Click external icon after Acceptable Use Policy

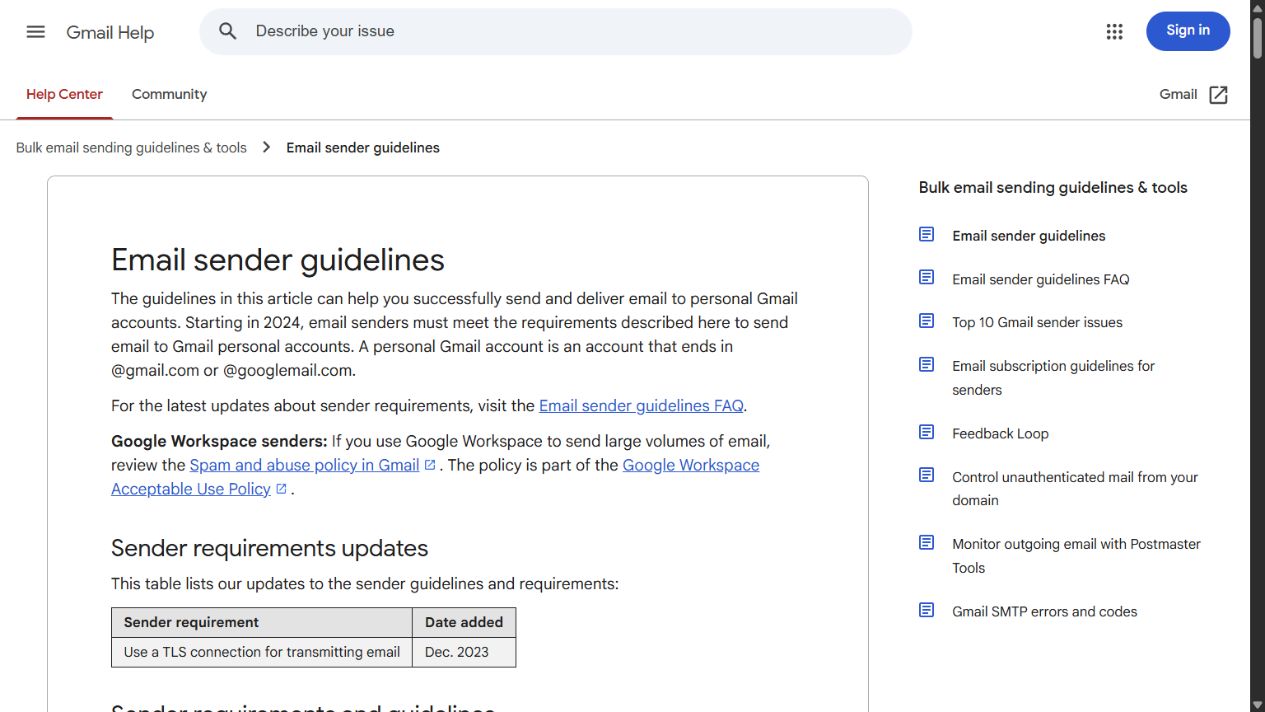coord(281,489)
